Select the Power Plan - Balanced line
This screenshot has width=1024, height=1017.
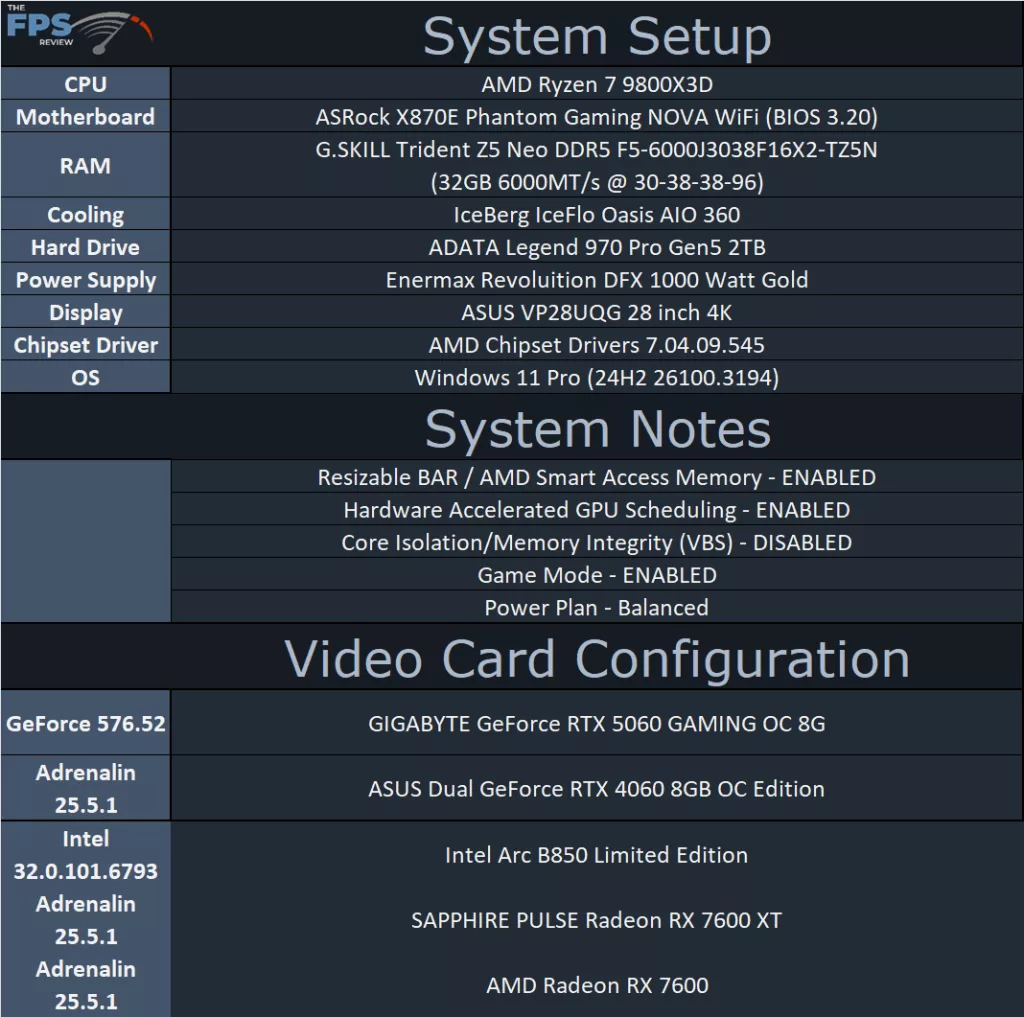pyautogui.click(x=597, y=608)
